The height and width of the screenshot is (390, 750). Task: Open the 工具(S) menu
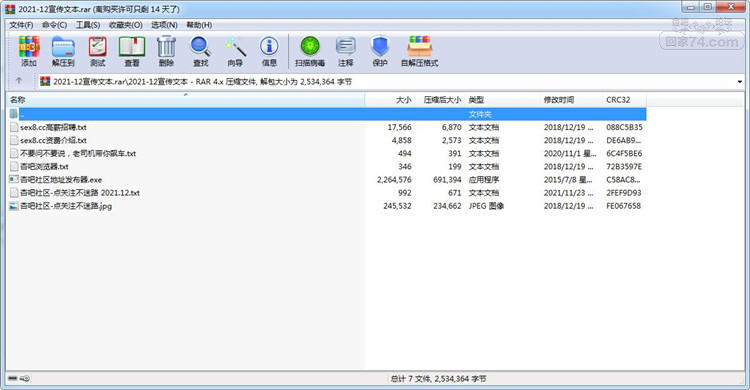point(88,25)
